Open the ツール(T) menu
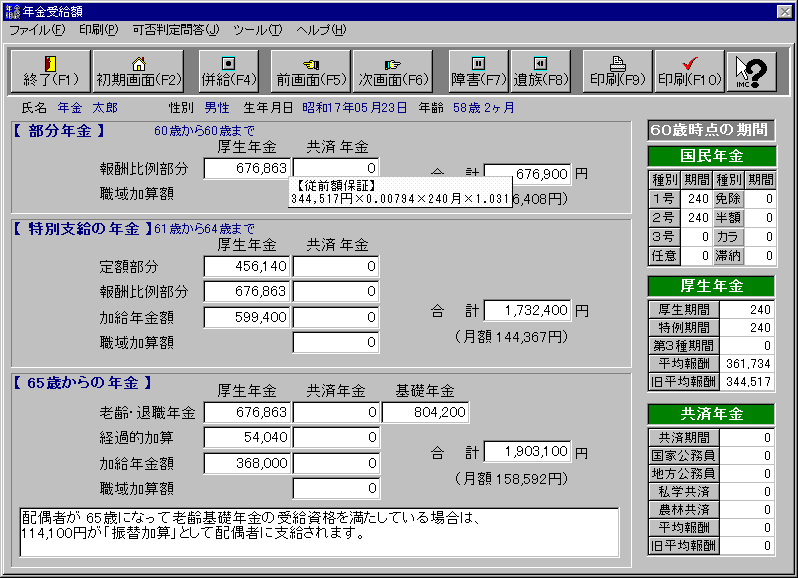Screen dimensions: 798x578 point(258,30)
